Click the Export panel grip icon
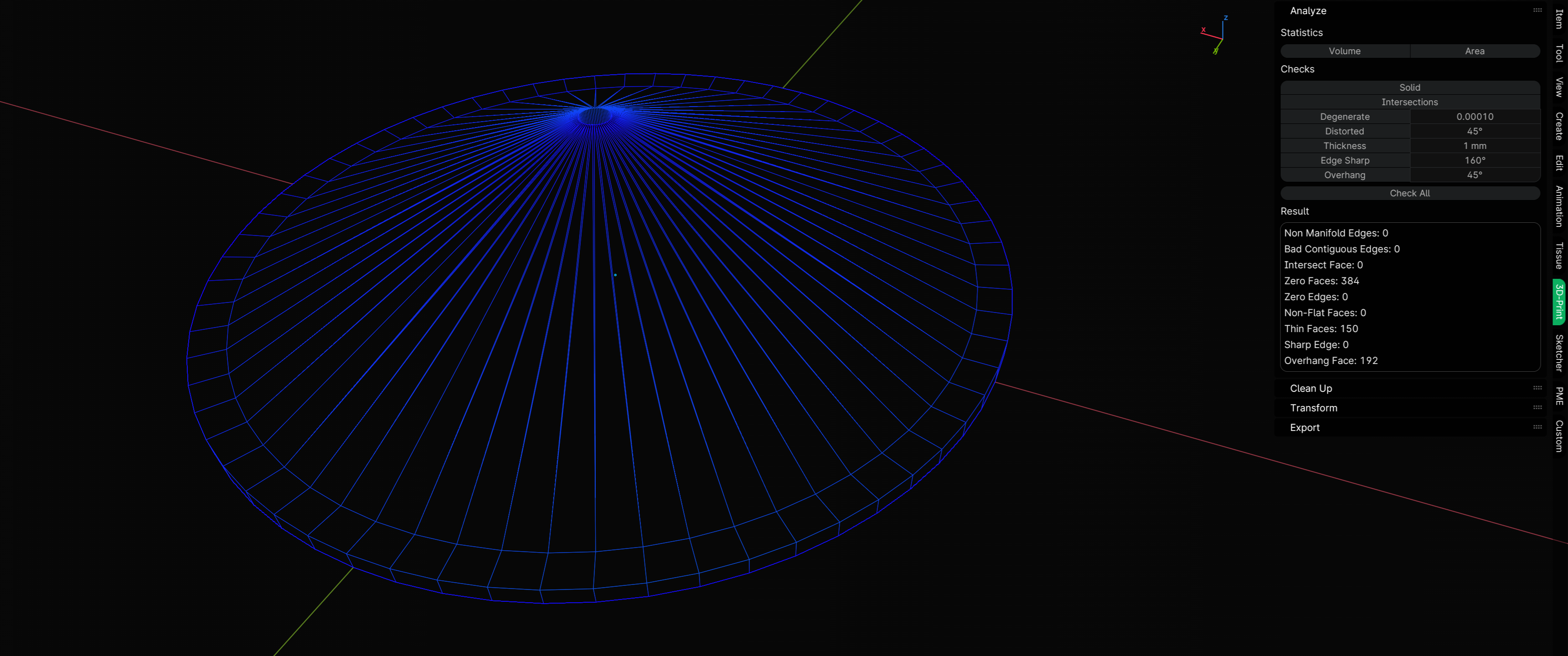The height and width of the screenshot is (656, 1568). click(x=1537, y=427)
